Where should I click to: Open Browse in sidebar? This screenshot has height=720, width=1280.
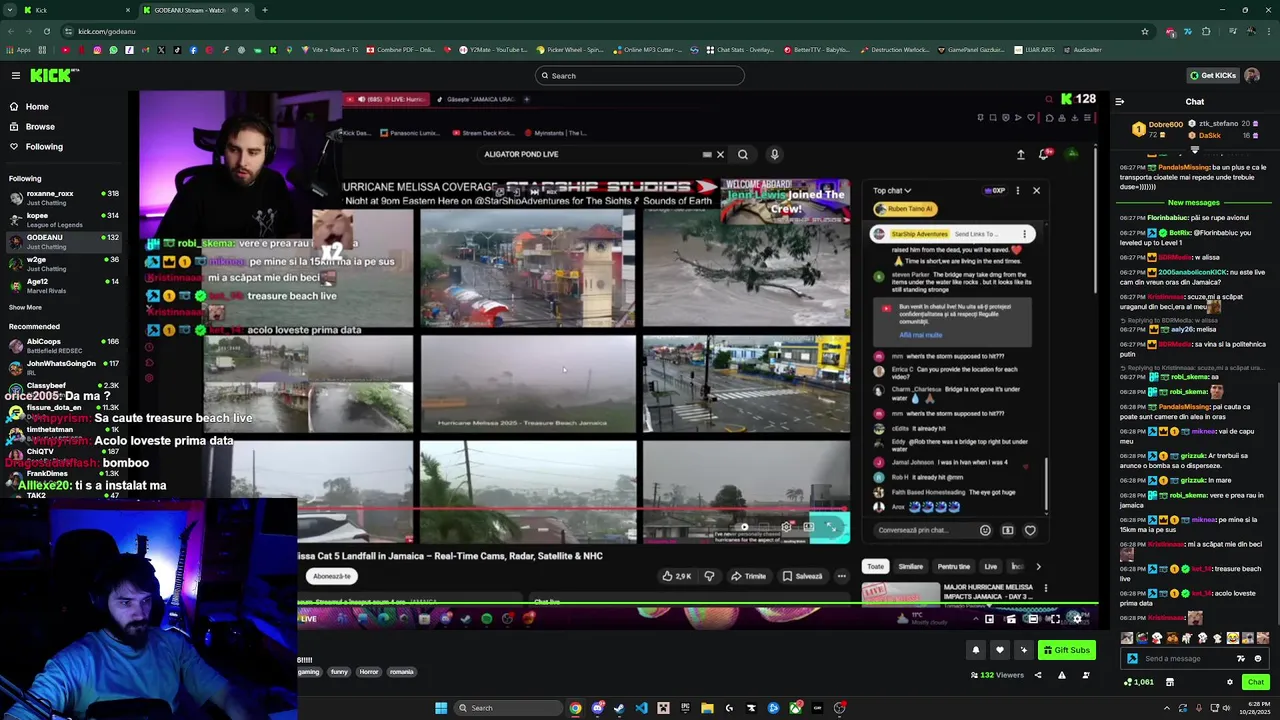tap(40, 126)
